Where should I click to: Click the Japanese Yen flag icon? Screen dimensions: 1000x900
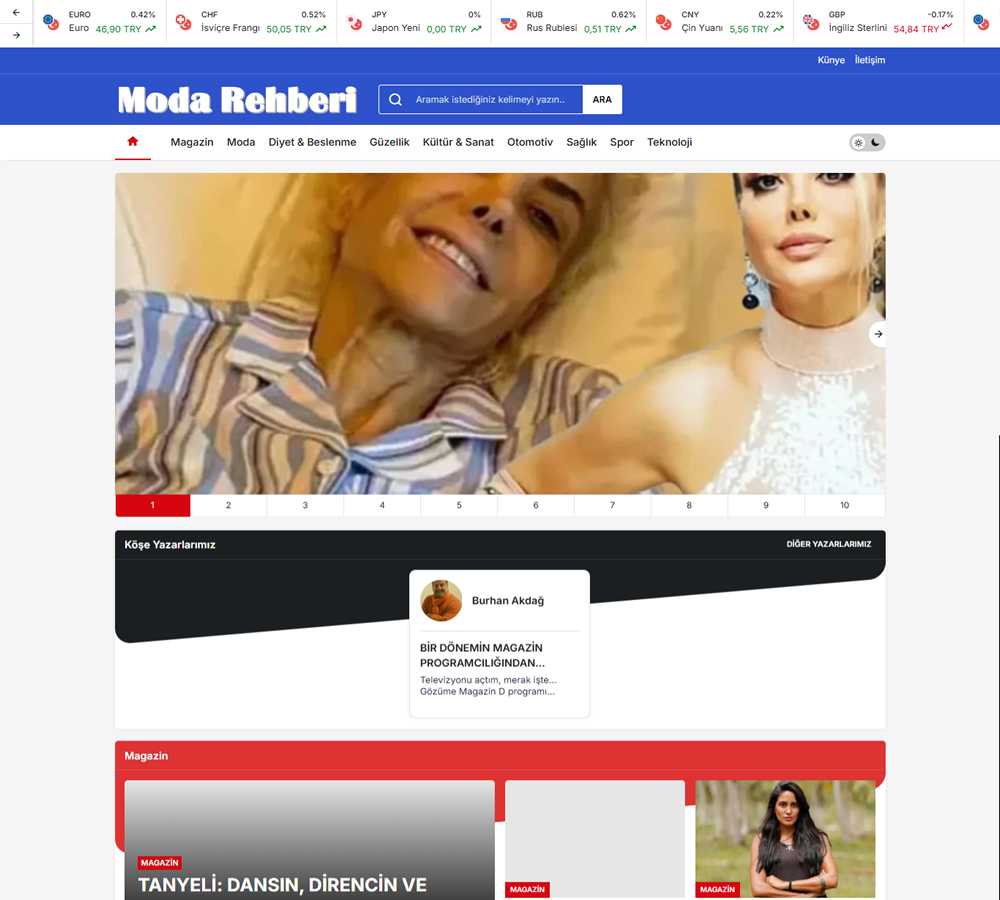tap(354, 22)
